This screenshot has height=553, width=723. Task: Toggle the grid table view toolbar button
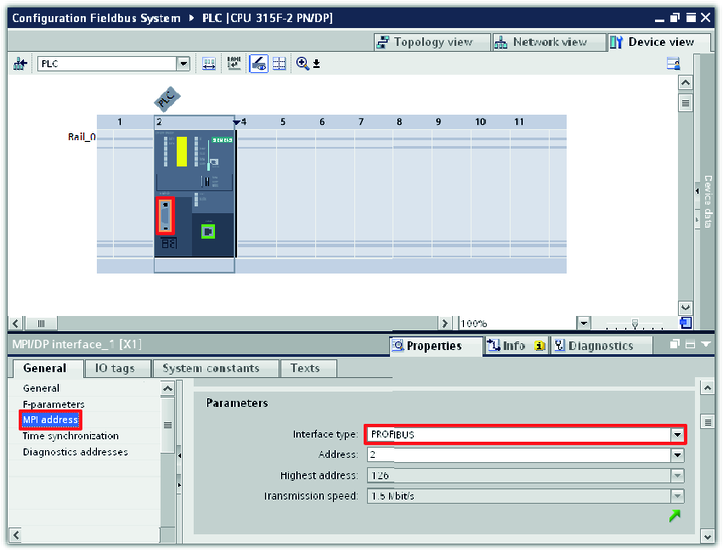point(279,63)
